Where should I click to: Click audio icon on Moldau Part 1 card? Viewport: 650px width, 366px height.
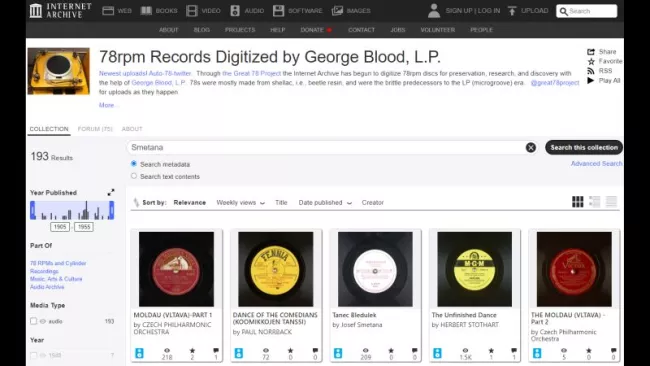139,353
